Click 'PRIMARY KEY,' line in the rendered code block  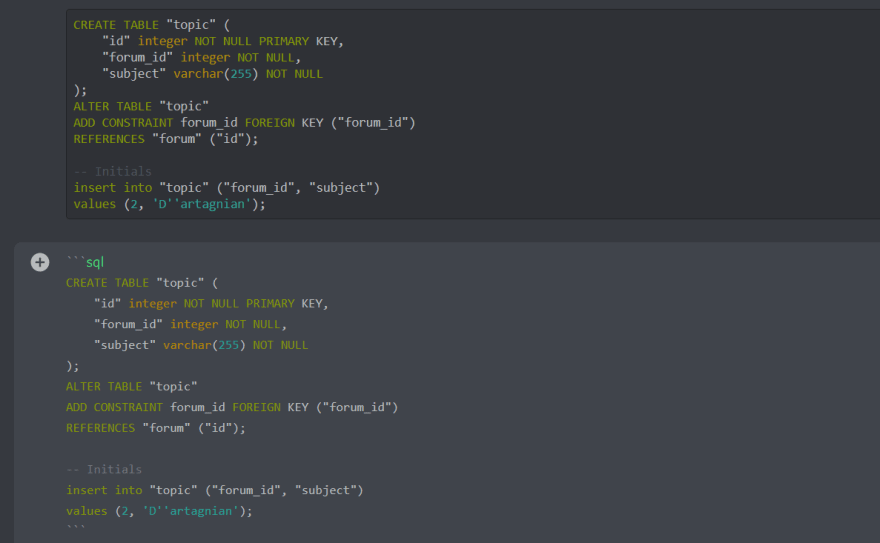(223, 41)
